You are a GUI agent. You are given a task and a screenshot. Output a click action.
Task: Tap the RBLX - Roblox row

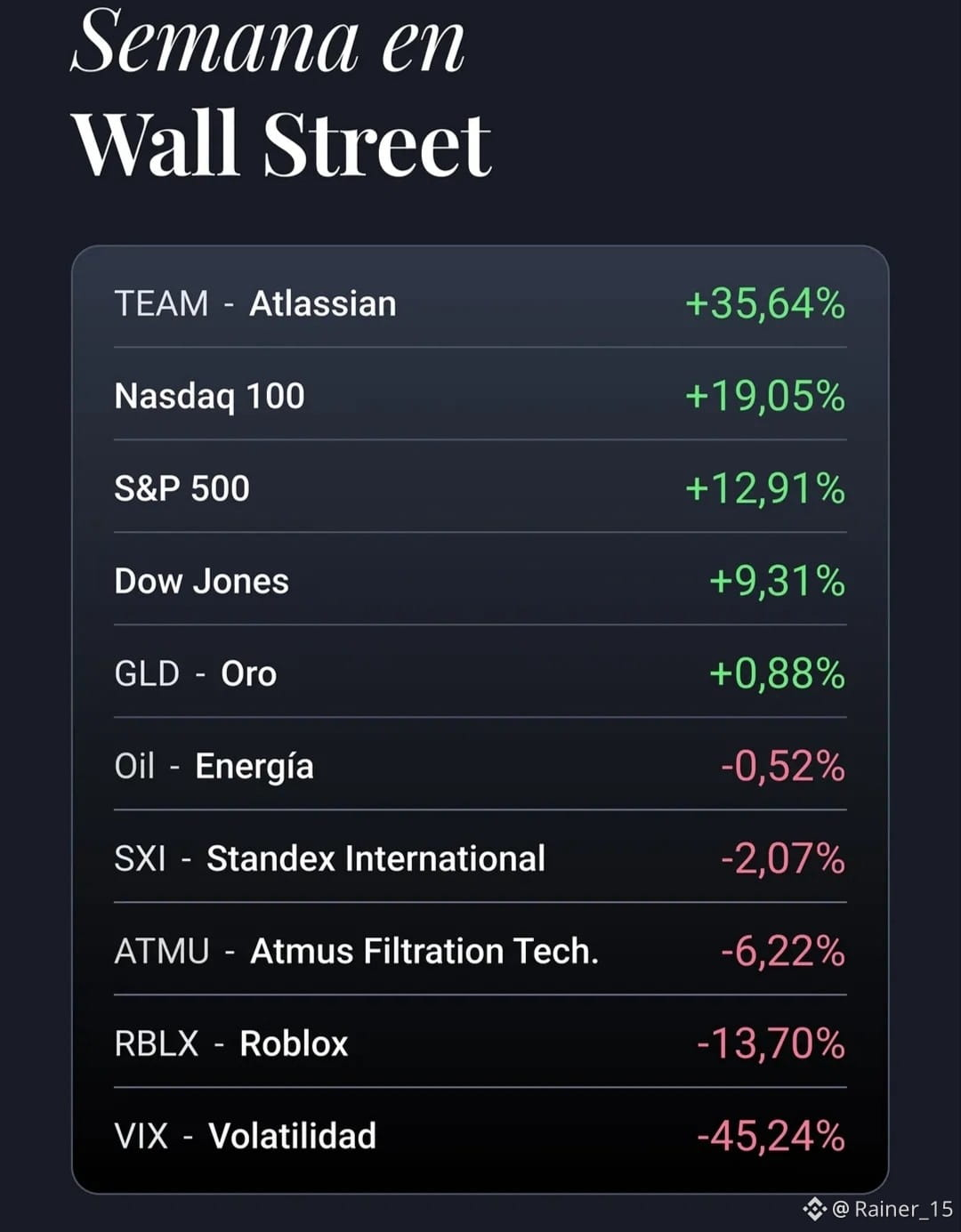tap(480, 1043)
